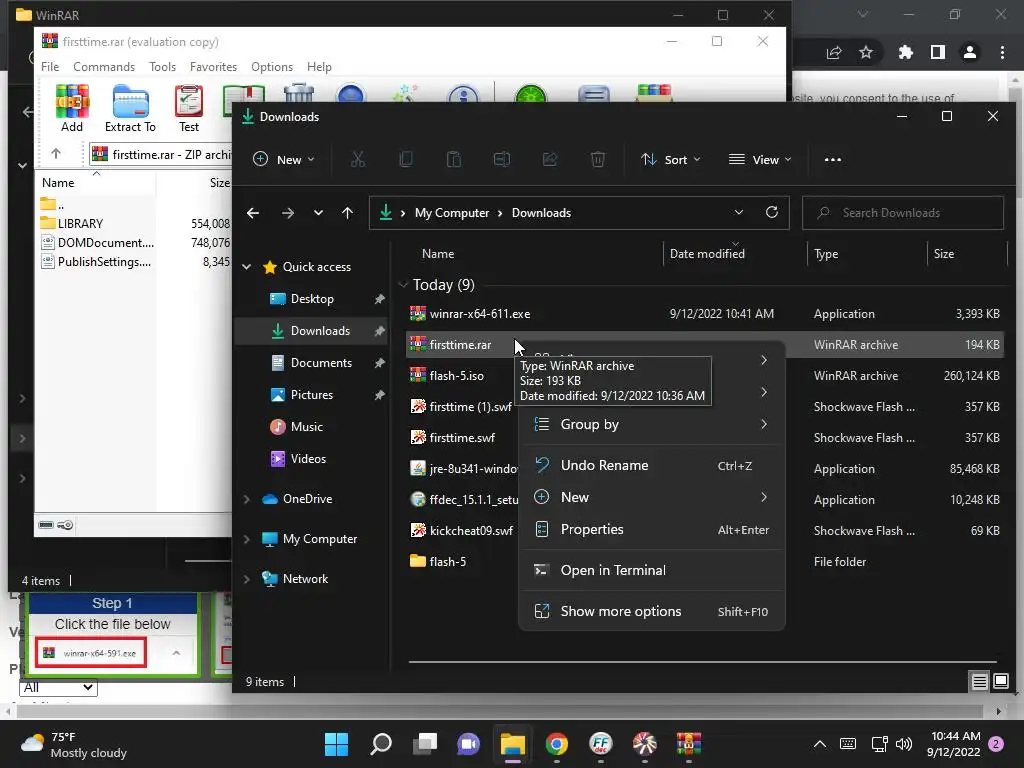The width and height of the screenshot is (1024, 768).
Task: Choose Open in Terminal from the context menu
Action: click(x=651, y=570)
